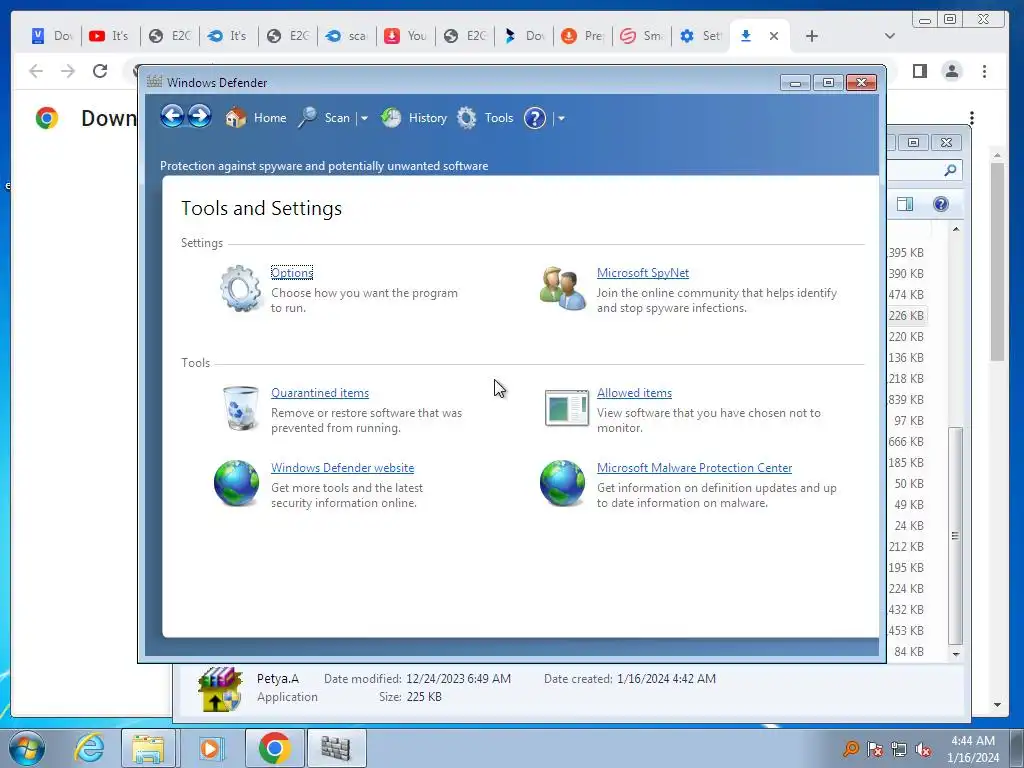Click the globe icon for Defender website

tap(236, 483)
